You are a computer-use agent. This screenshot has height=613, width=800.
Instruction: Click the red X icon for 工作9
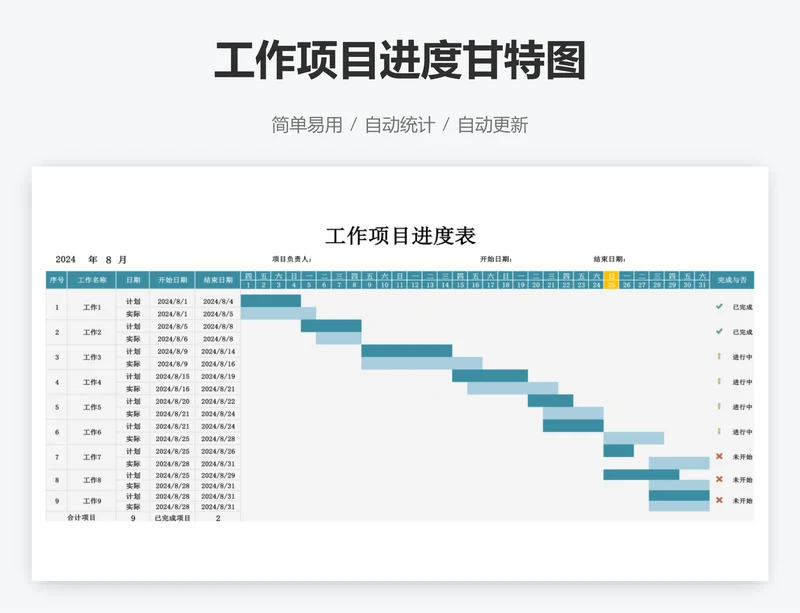coord(719,500)
